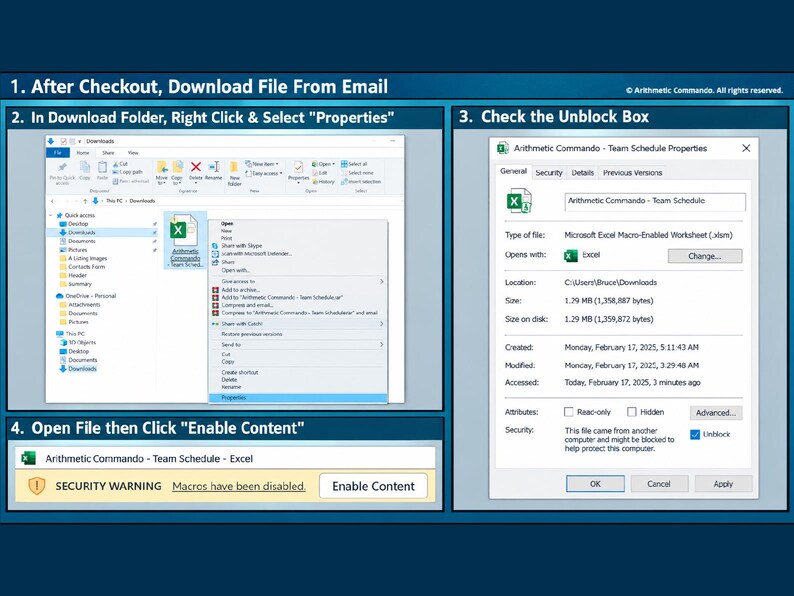The image size is (794, 596).
Task: Switch to the View ribbon tab
Action: click(133, 153)
